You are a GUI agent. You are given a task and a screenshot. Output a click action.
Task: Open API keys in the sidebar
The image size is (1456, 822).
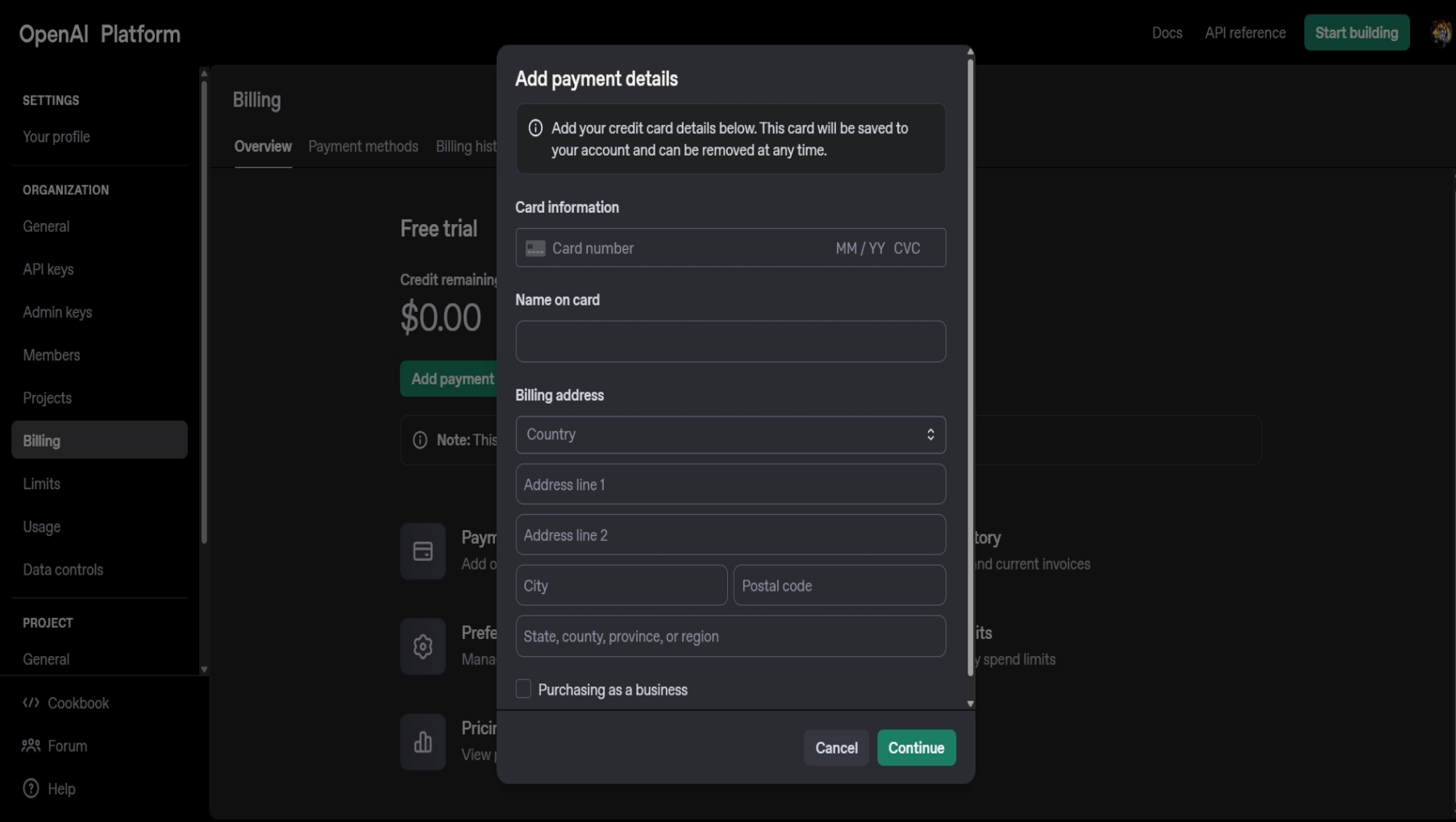point(48,269)
